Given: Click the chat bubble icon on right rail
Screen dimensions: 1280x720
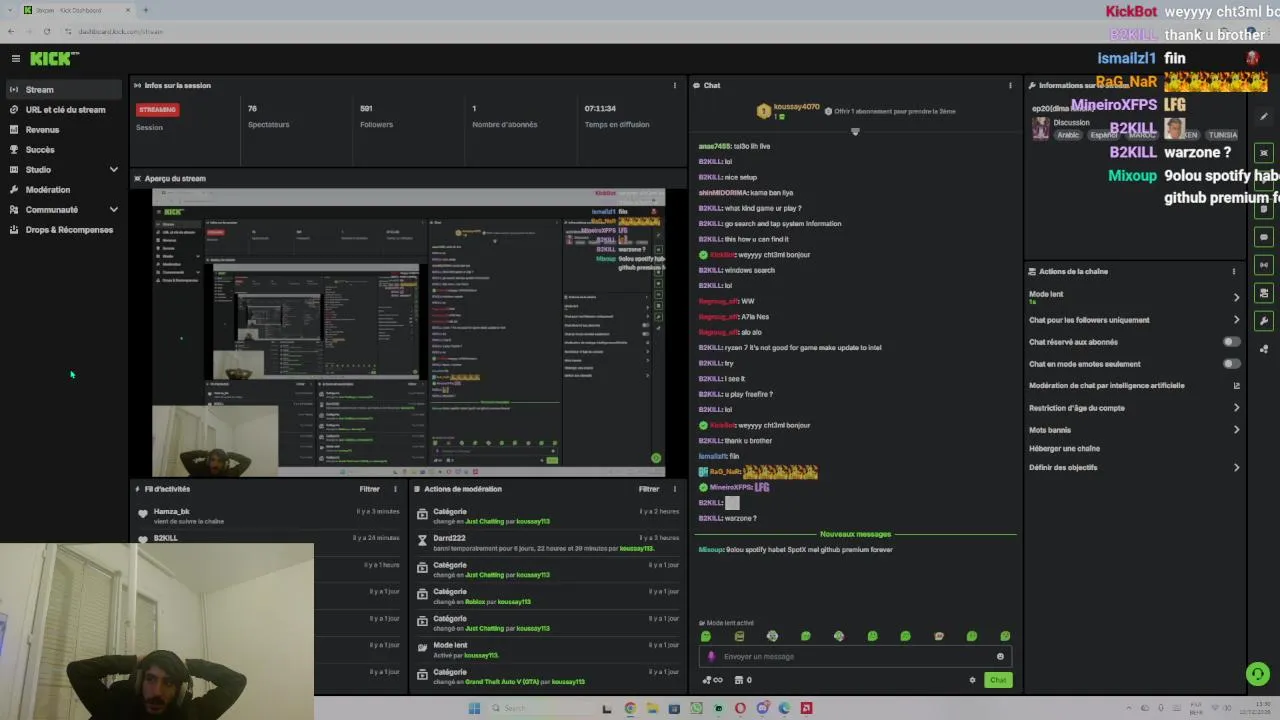Looking at the screenshot, I should (x=1264, y=237).
